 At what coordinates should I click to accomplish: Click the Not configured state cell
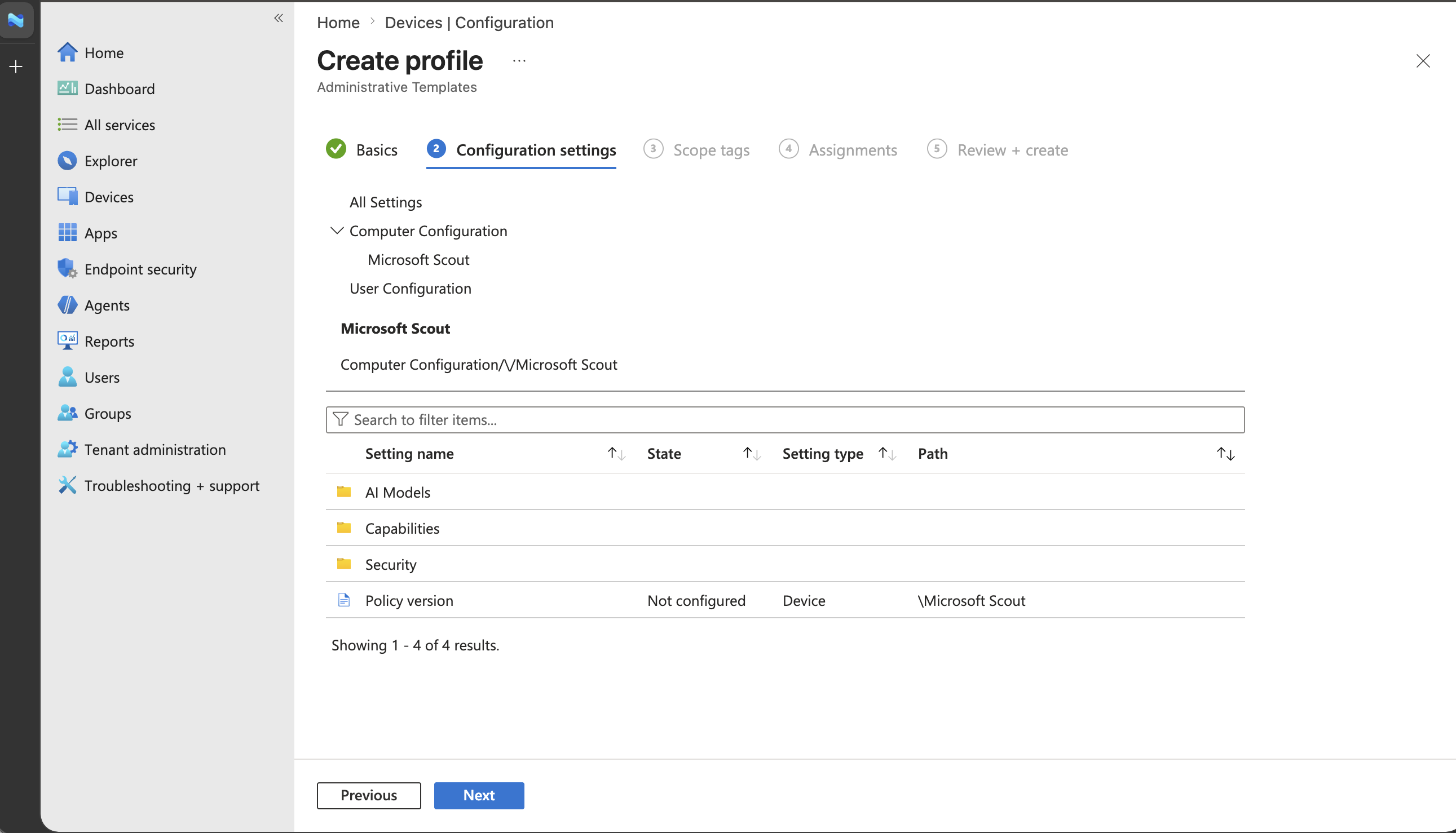696,600
